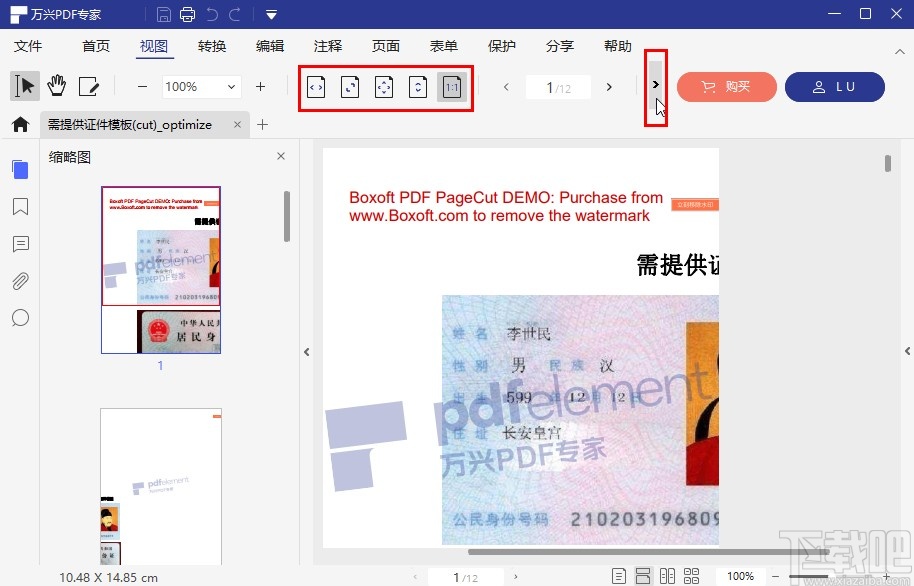Select the Hand pan tool
Image resolution: width=914 pixels, height=586 pixels.
click(x=57, y=86)
